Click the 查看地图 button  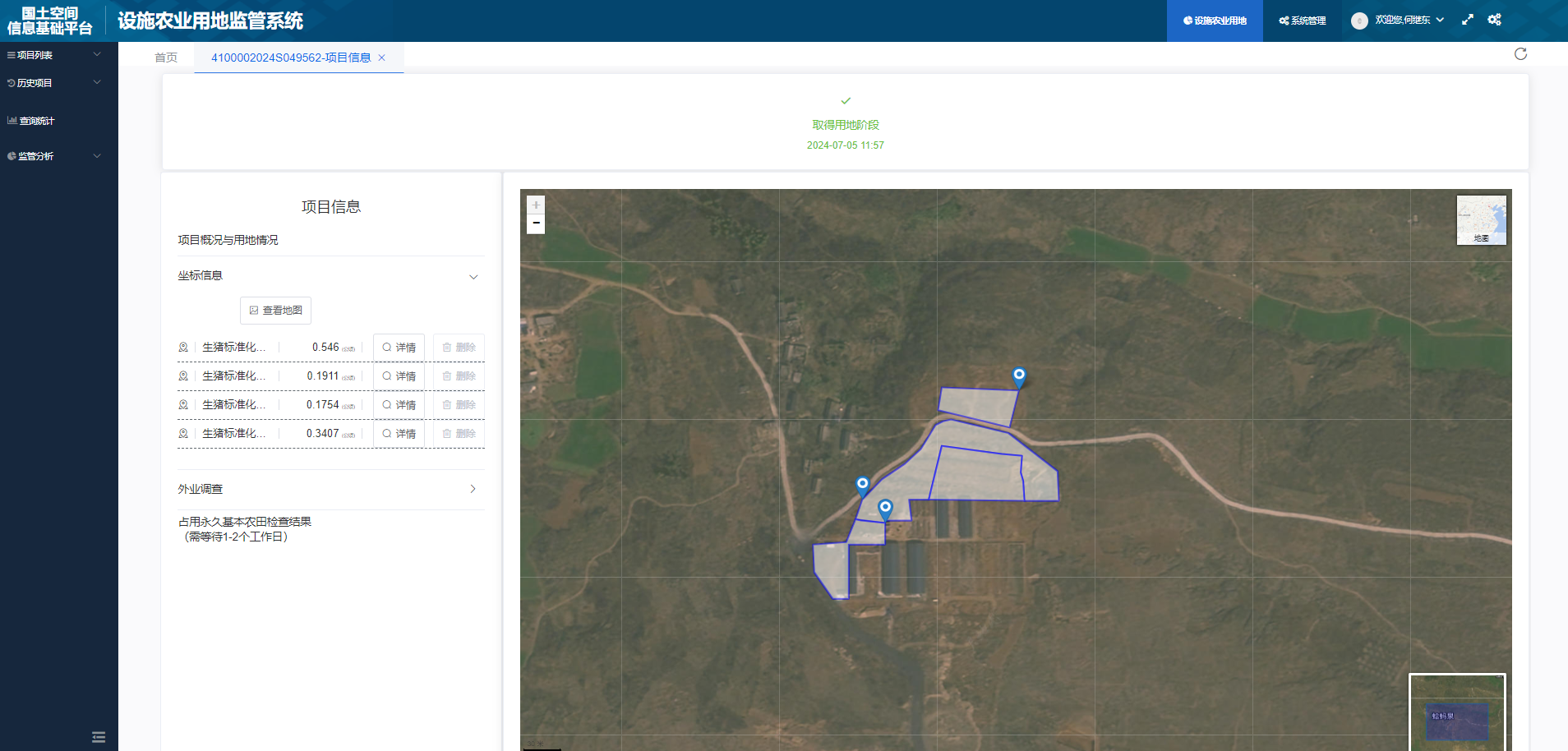[x=276, y=311]
